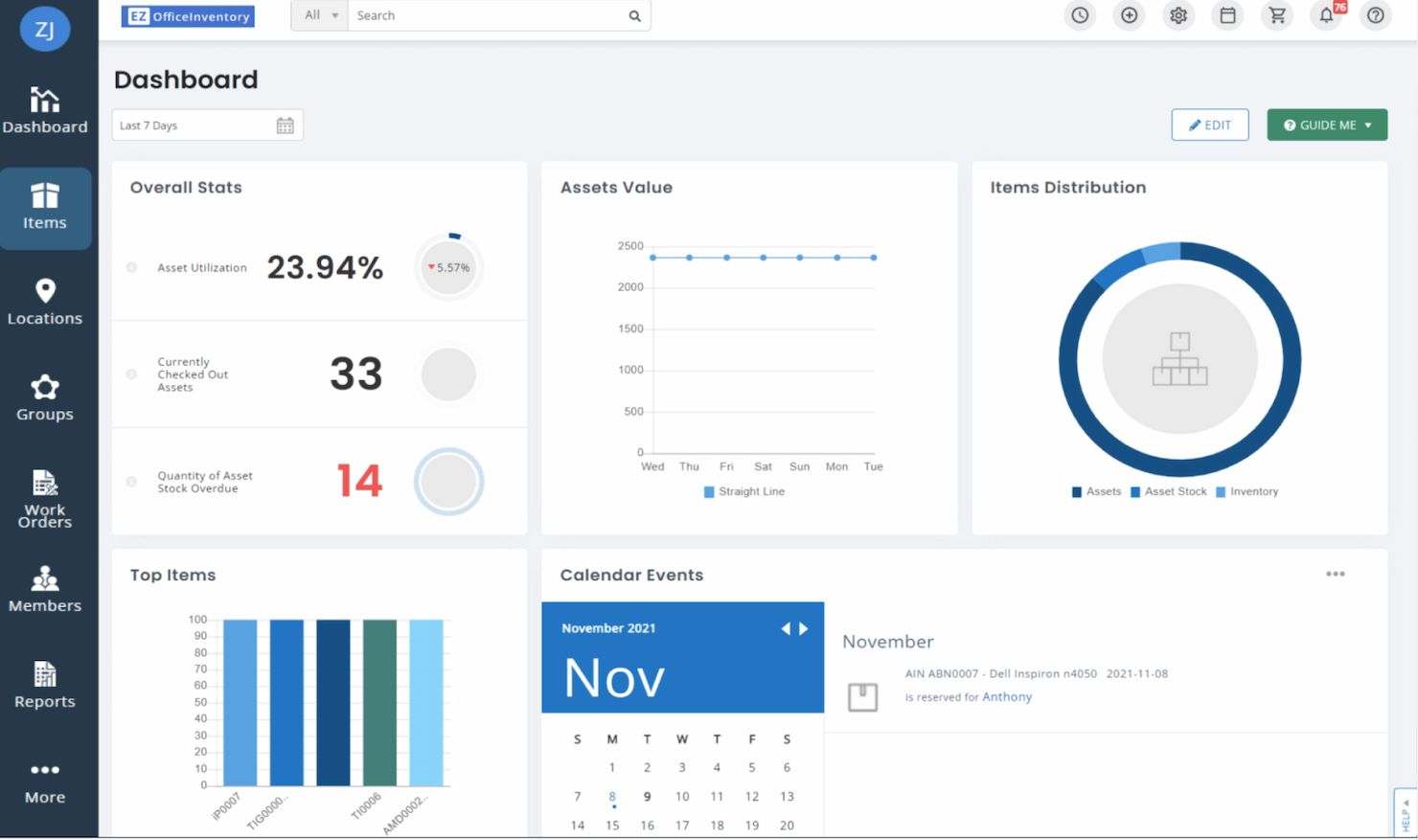
Task: Toggle the Inventory legend in Items Distribution
Action: click(x=1246, y=491)
